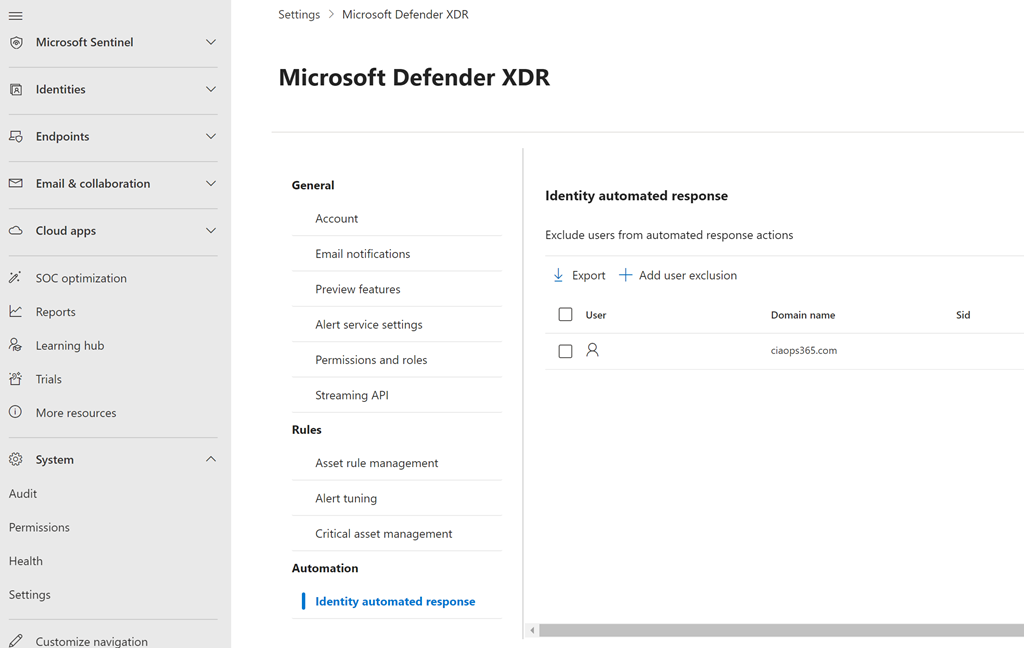Viewport: 1024px width, 648px height.
Task: Click the Settings breadcrumb link
Action: [299, 15]
